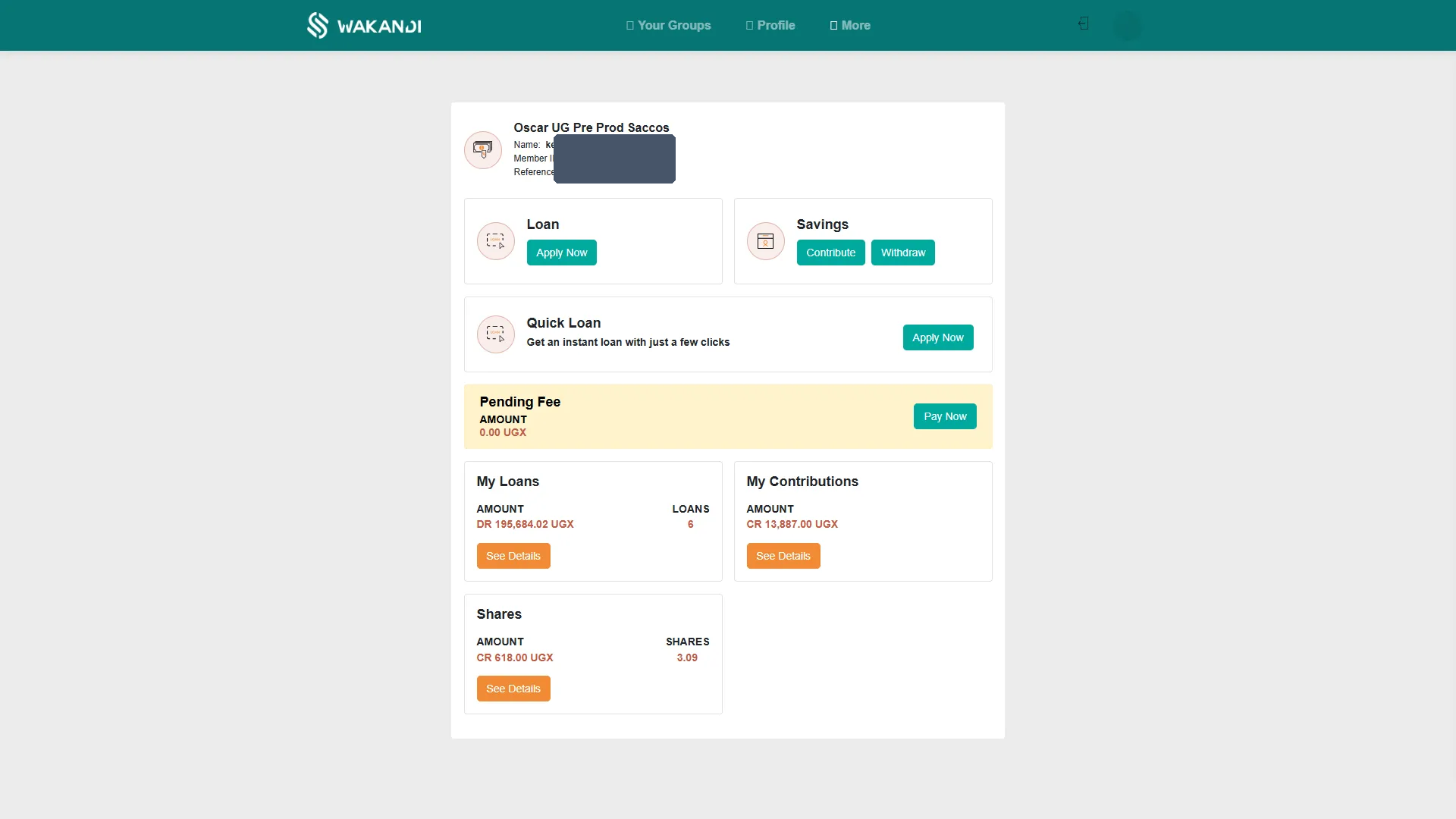Click the Sacco group icon
1456x819 pixels.
click(x=483, y=150)
